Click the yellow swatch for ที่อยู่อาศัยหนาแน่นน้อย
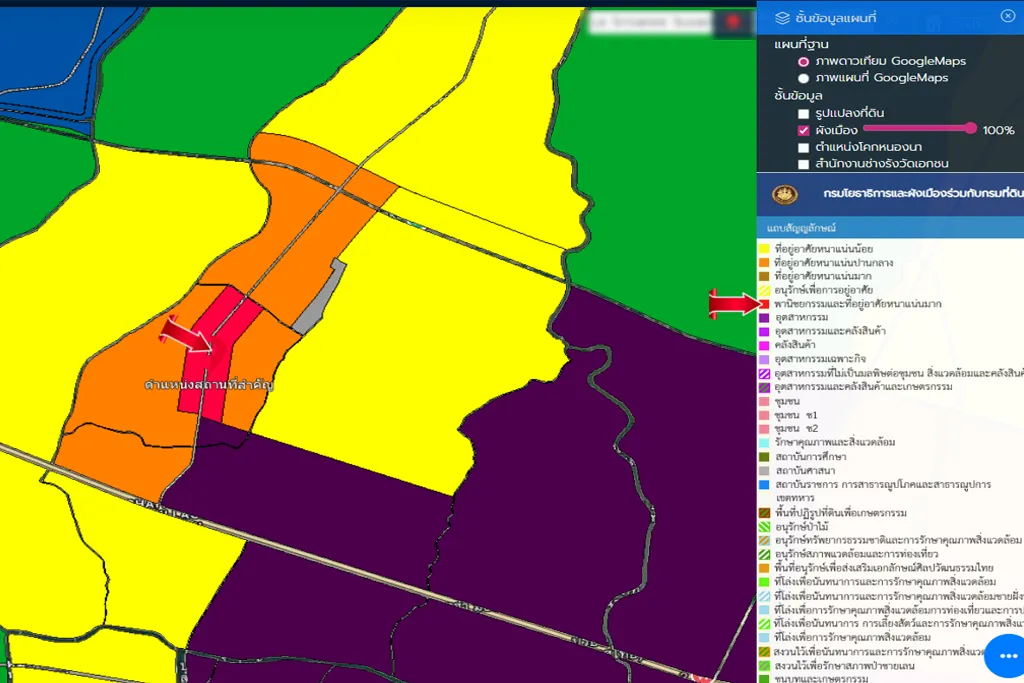Image resolution: width=1024 pixels, height=683 pixels. click(x=763, y=249)
